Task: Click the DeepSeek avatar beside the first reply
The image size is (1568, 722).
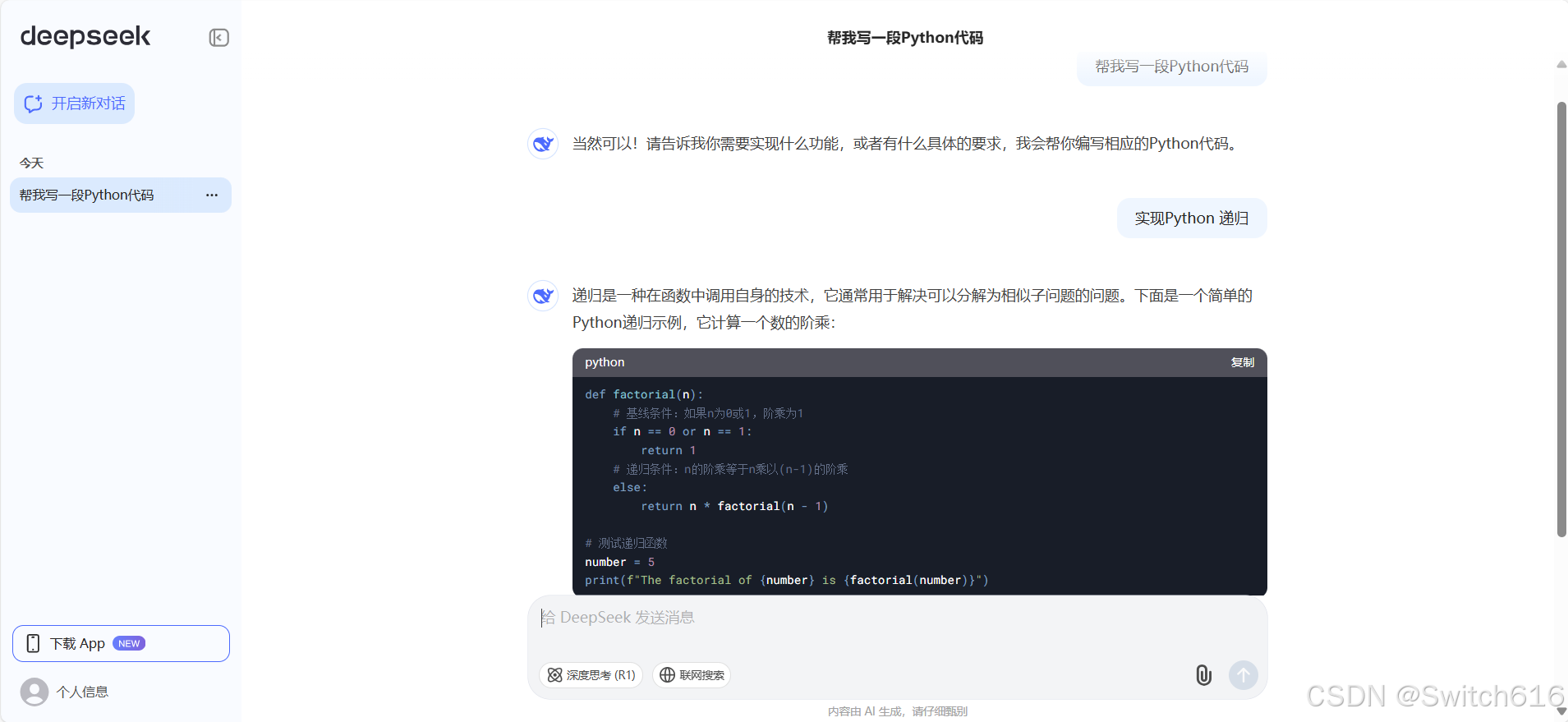Action: pos(543,144)
